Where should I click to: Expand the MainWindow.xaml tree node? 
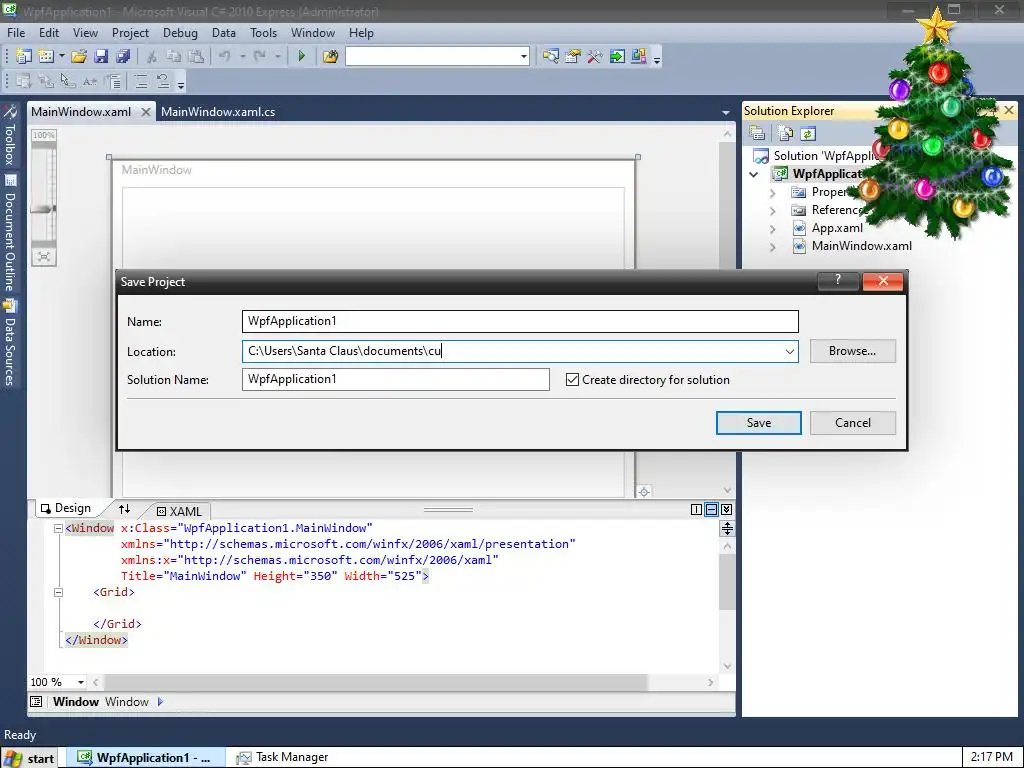click(x=773, y=247)
